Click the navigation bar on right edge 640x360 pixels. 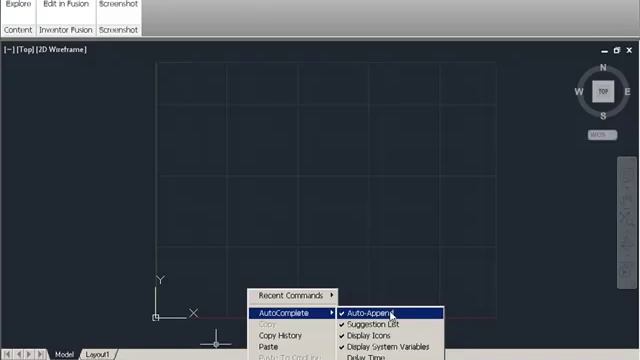click(x=627, y=222)
